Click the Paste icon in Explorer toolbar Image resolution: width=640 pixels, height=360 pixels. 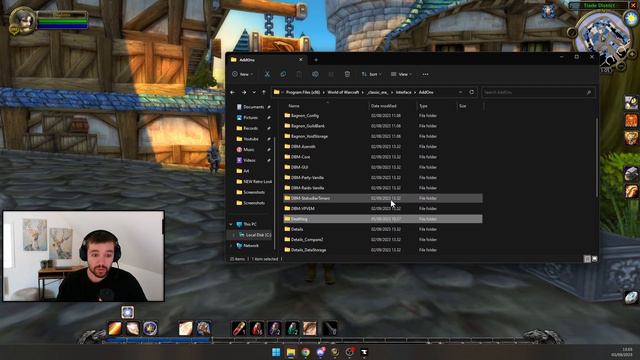tap(299, 74)
